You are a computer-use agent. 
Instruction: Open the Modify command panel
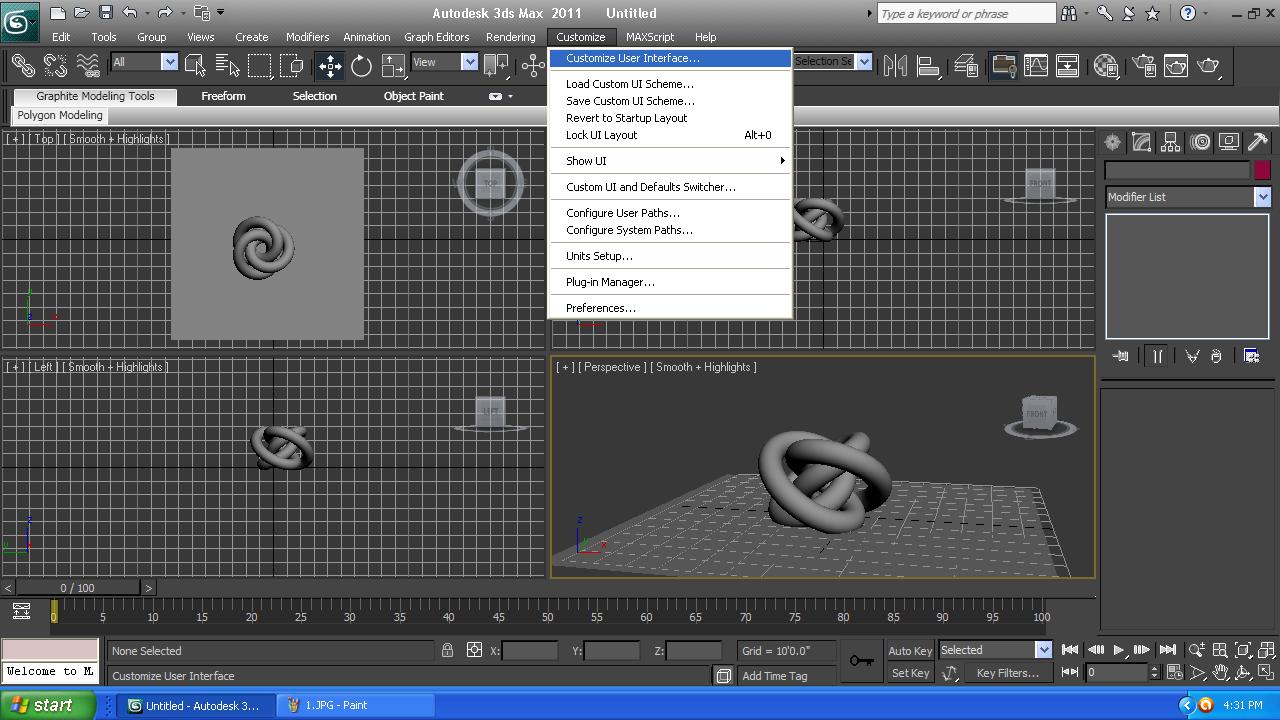point(1141,142)
